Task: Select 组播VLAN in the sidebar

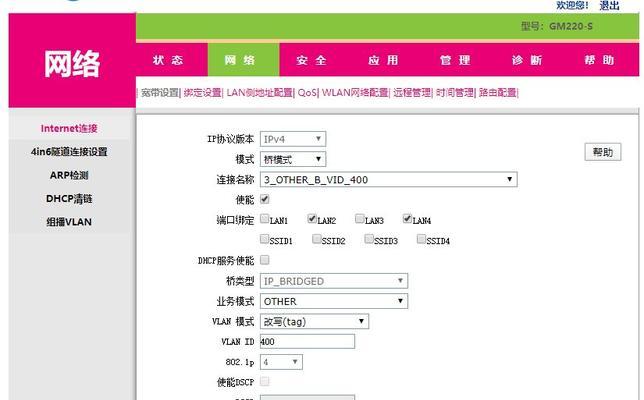Action: 69,222
